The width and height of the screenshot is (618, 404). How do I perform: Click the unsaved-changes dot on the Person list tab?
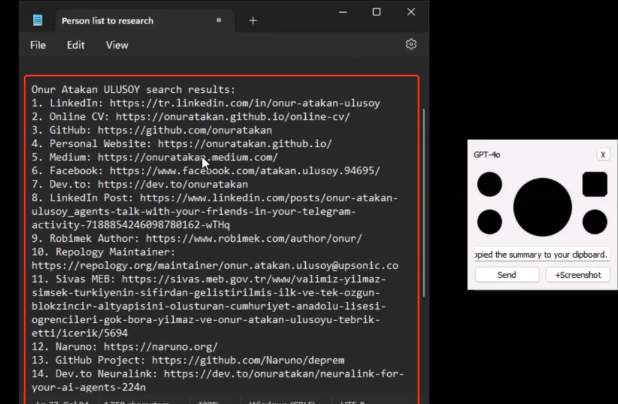pyautogui.click(x=219, y=20)
